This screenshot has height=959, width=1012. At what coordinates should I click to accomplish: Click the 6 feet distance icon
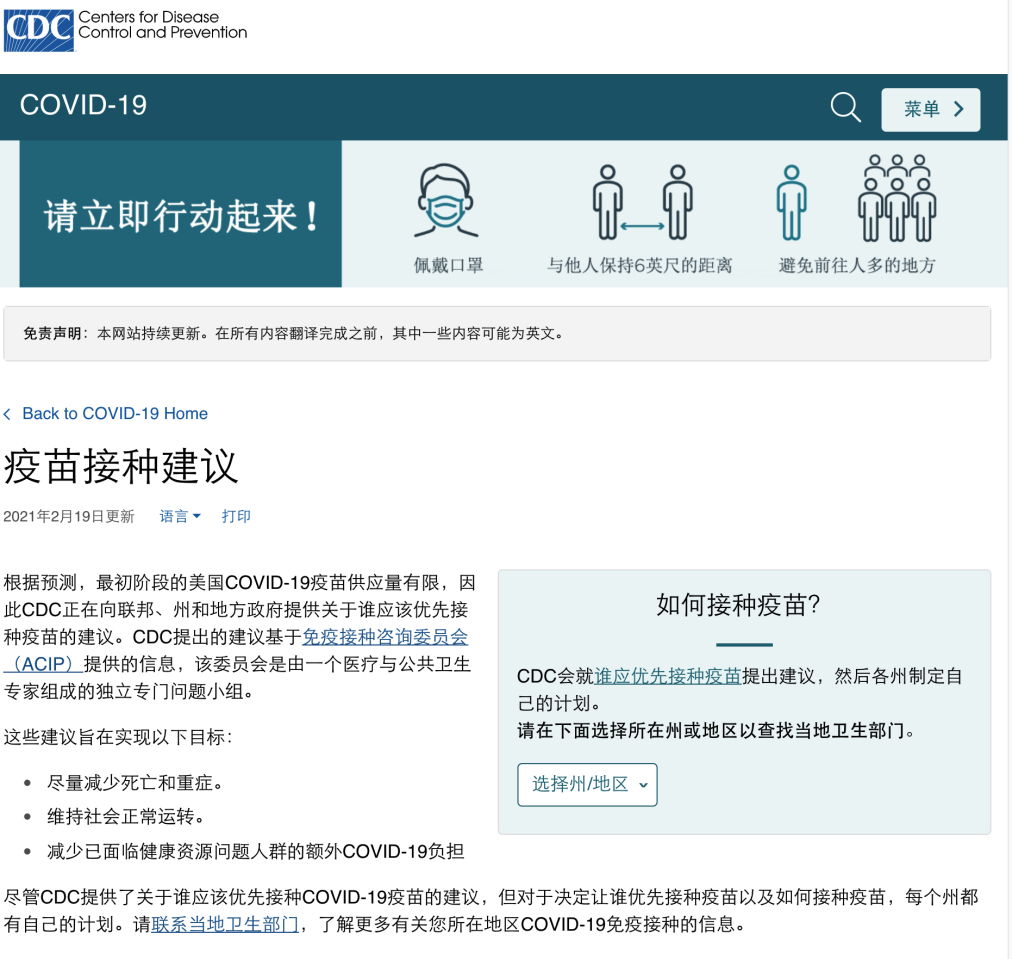click(642, 203)
